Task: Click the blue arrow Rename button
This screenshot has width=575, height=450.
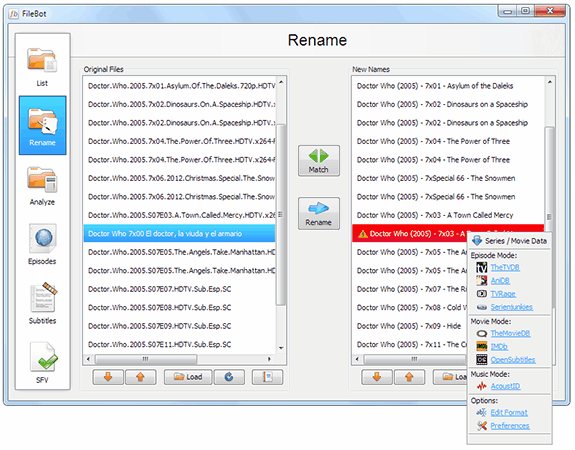Action: click(318, 213)
